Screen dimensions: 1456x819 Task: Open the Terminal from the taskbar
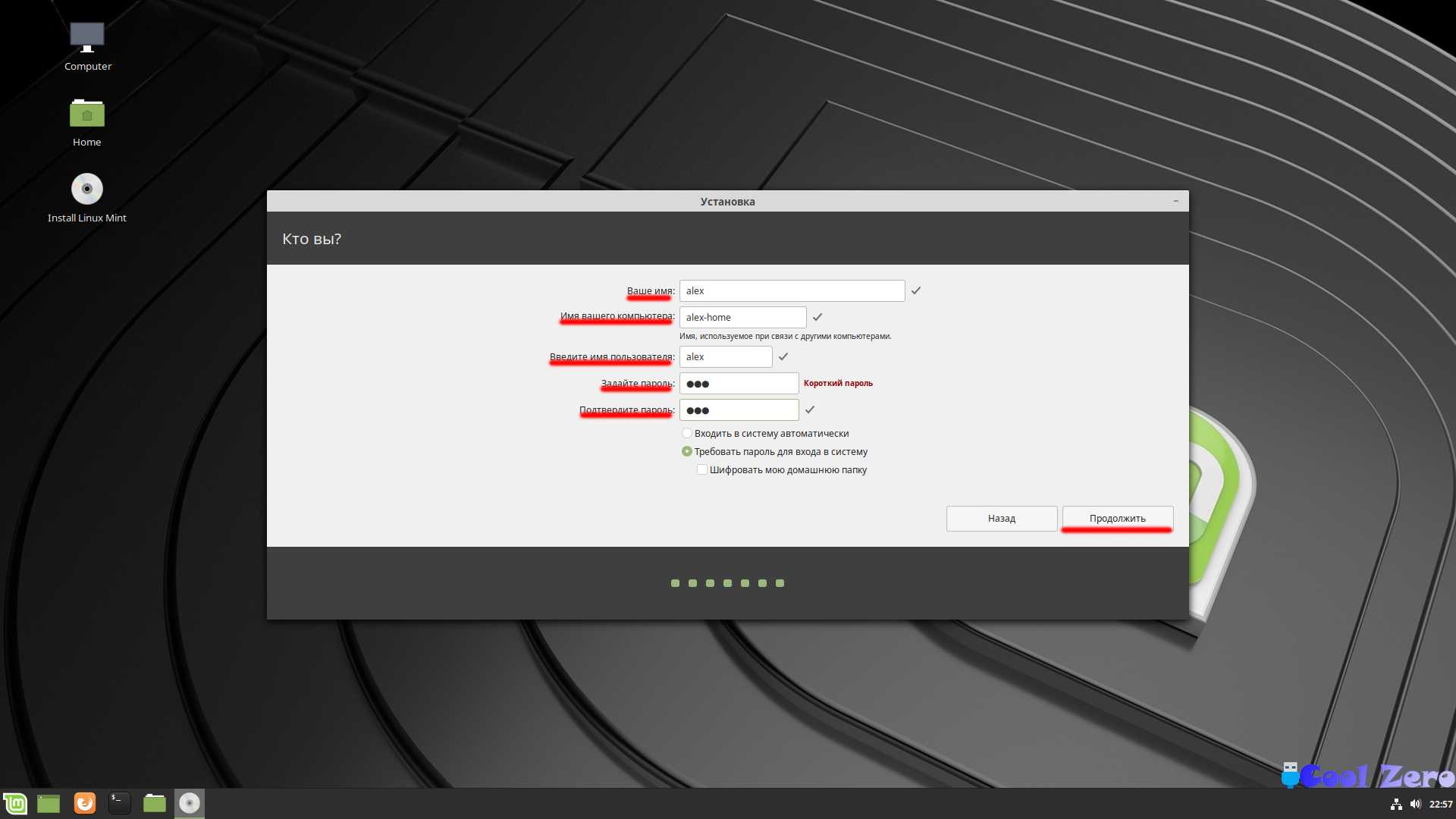tap(120, 803)
